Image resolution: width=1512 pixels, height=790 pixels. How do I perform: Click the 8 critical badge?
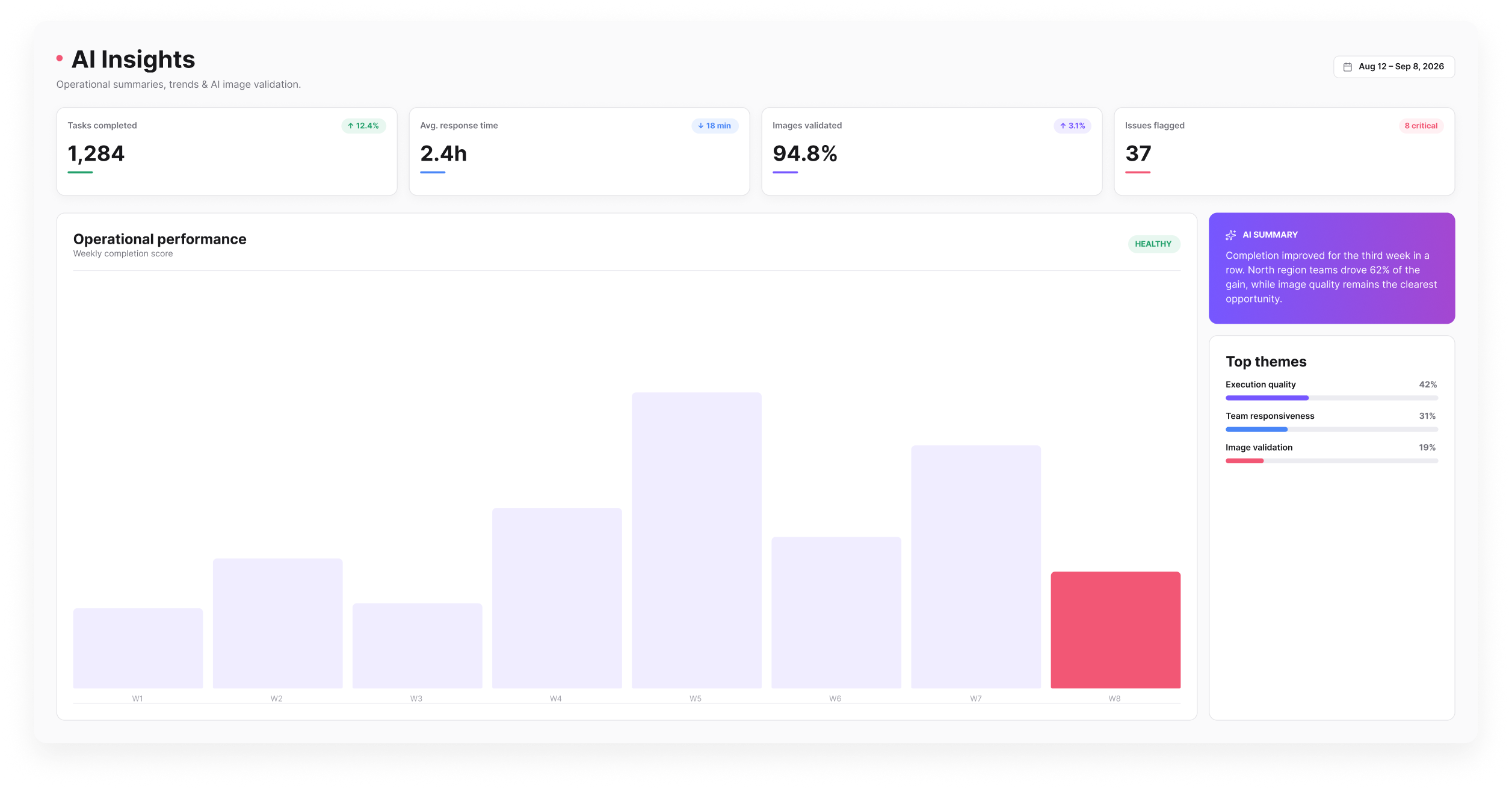point(1421,126)
